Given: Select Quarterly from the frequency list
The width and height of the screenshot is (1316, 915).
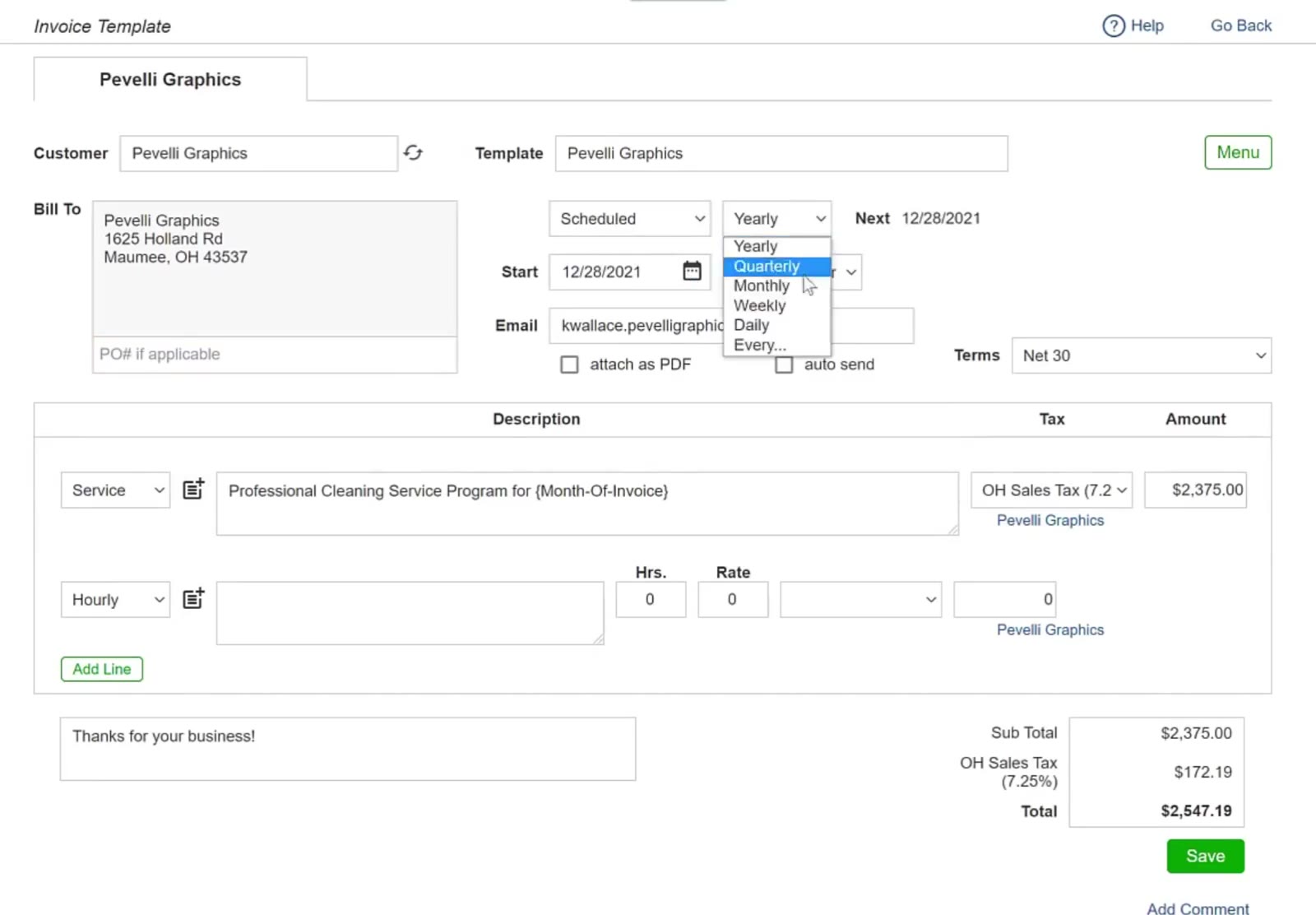Looking at the screenshot, I should (x=777, y=267).
